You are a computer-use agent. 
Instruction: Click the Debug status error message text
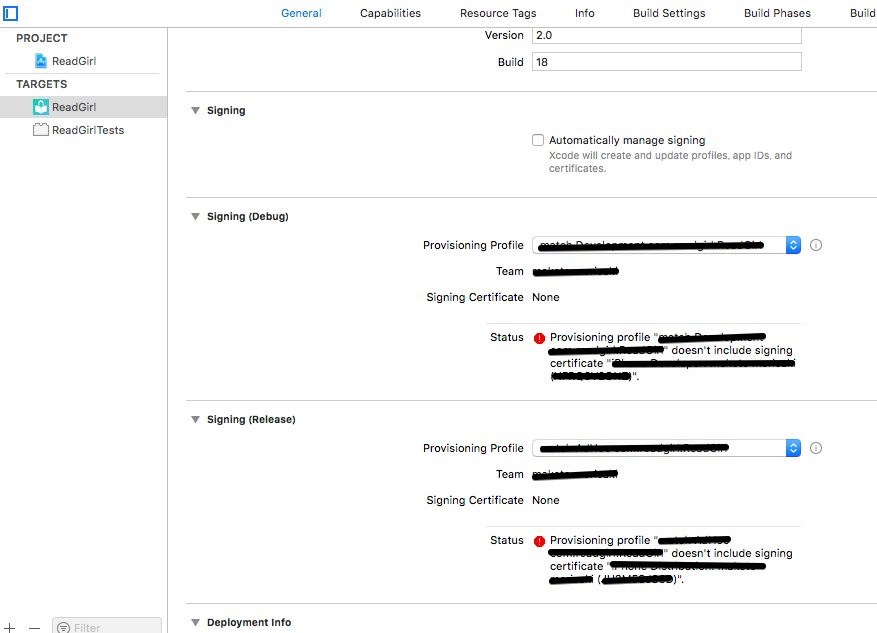[x=672, y=356]
